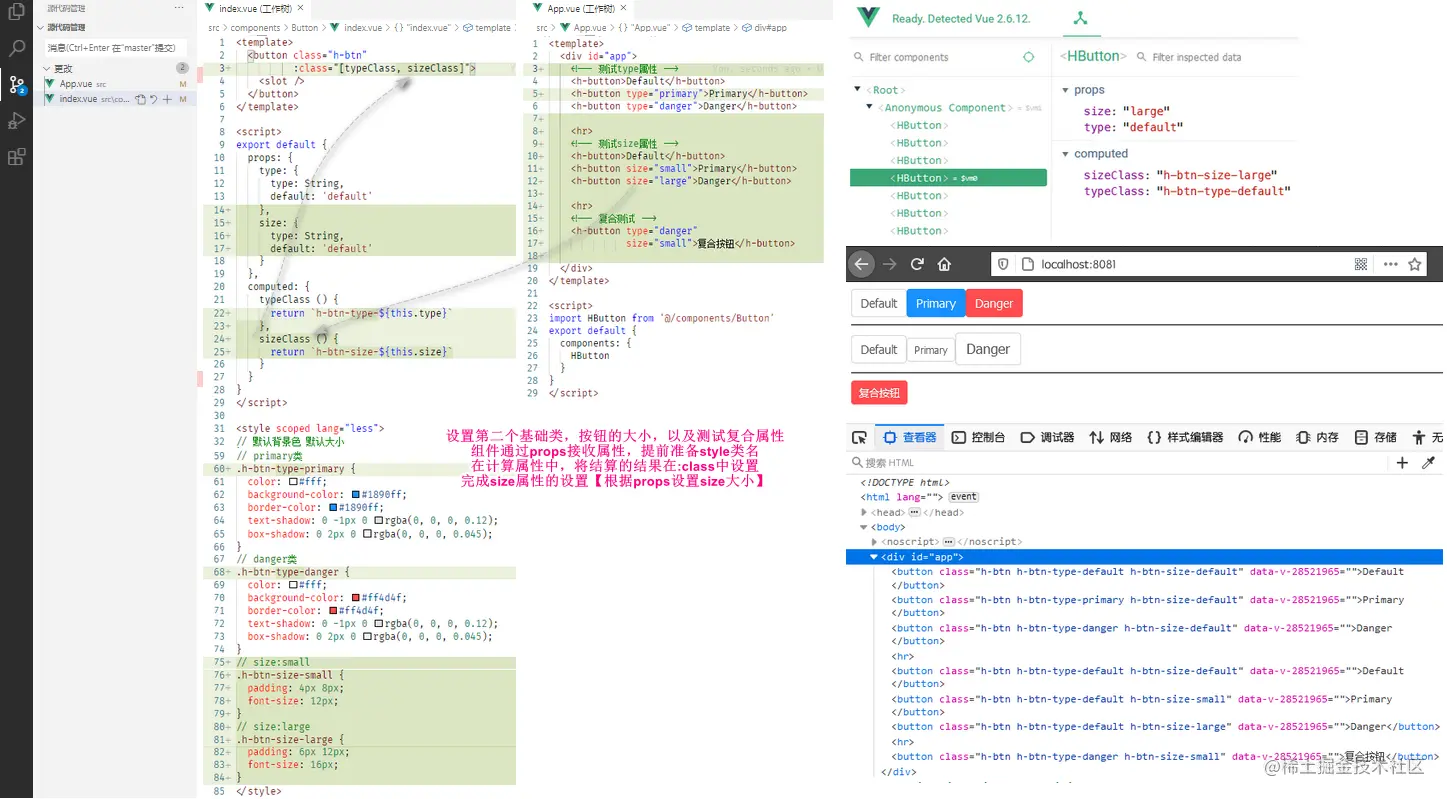Open the Source Control view with badge 2
This screenshot has height=799, width=1447.
(16, 84)
